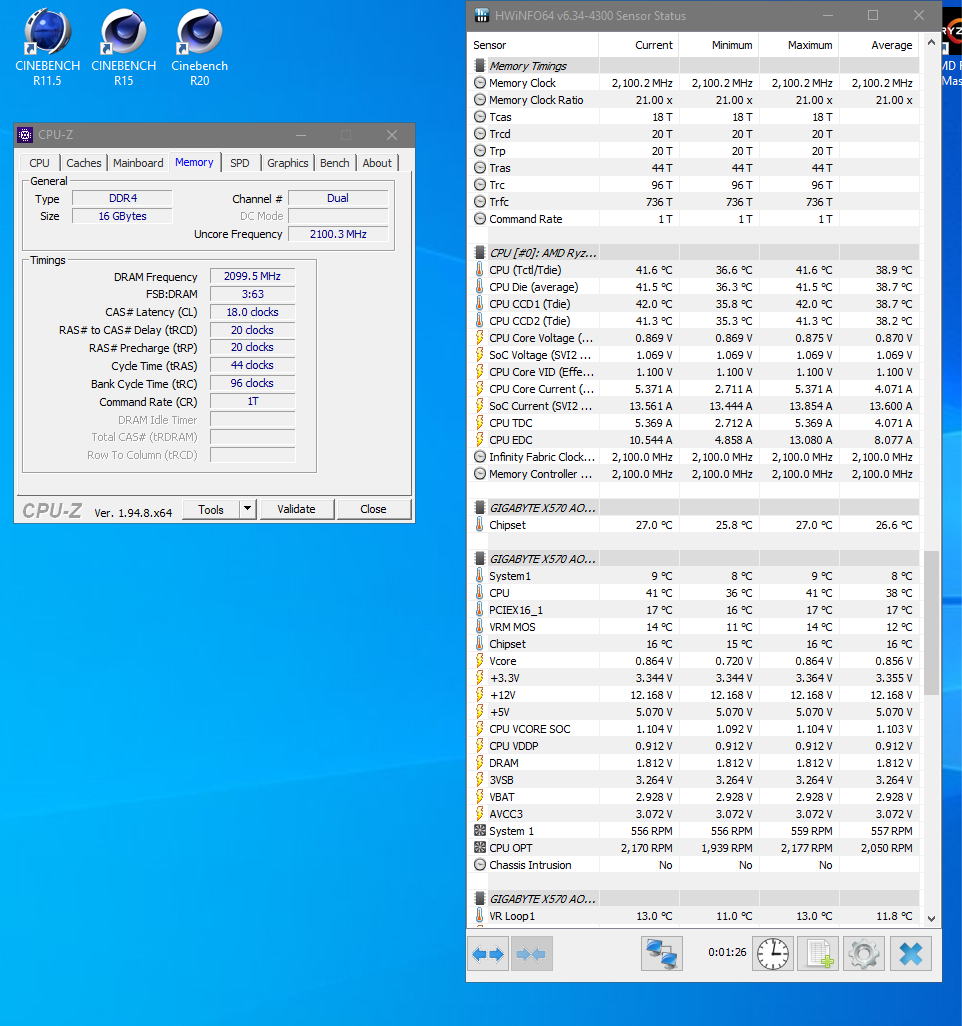Click the Validate button in CPU-Z
This screenshot has width=962, height=1026.
296,509
